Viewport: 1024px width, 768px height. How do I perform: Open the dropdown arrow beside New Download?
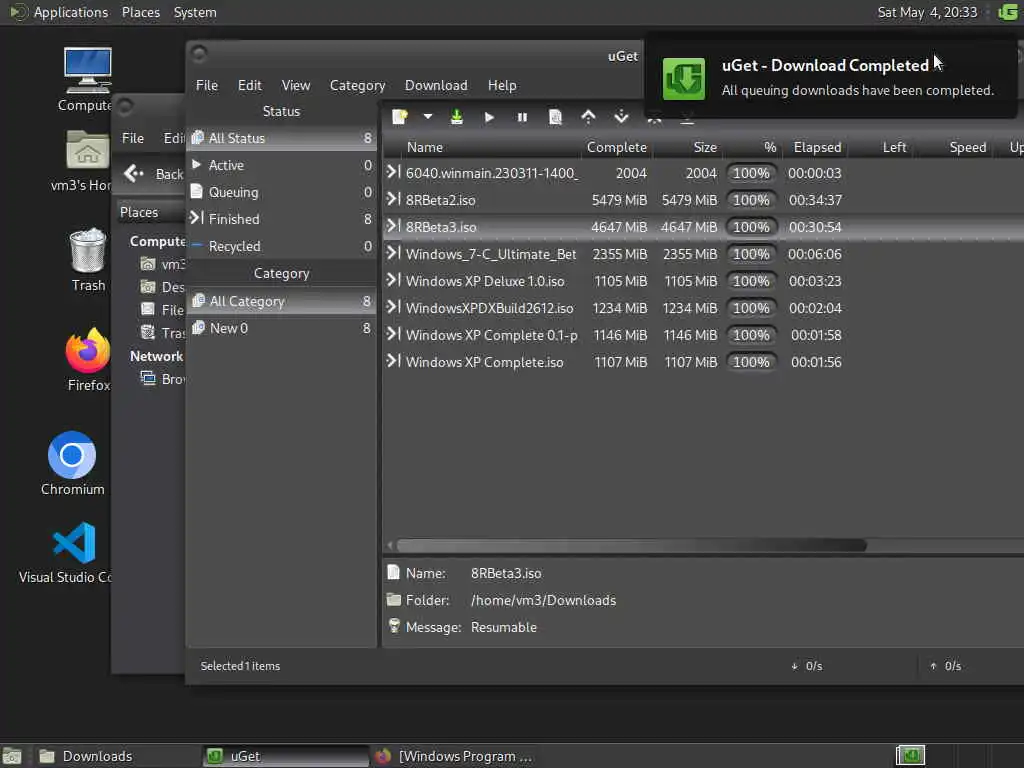tap(428, 117)
